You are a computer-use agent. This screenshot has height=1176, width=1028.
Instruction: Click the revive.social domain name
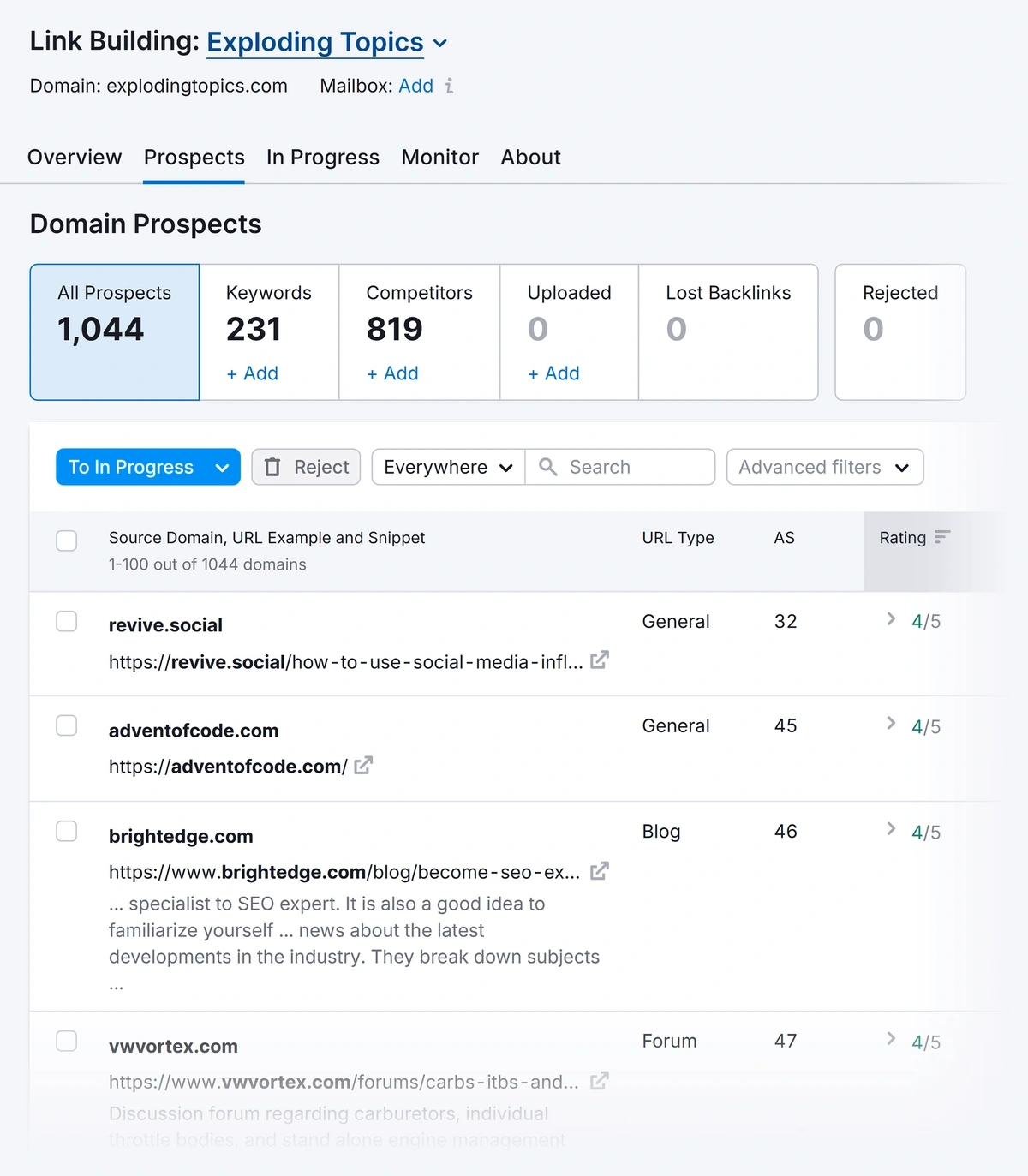coord(165,625)
